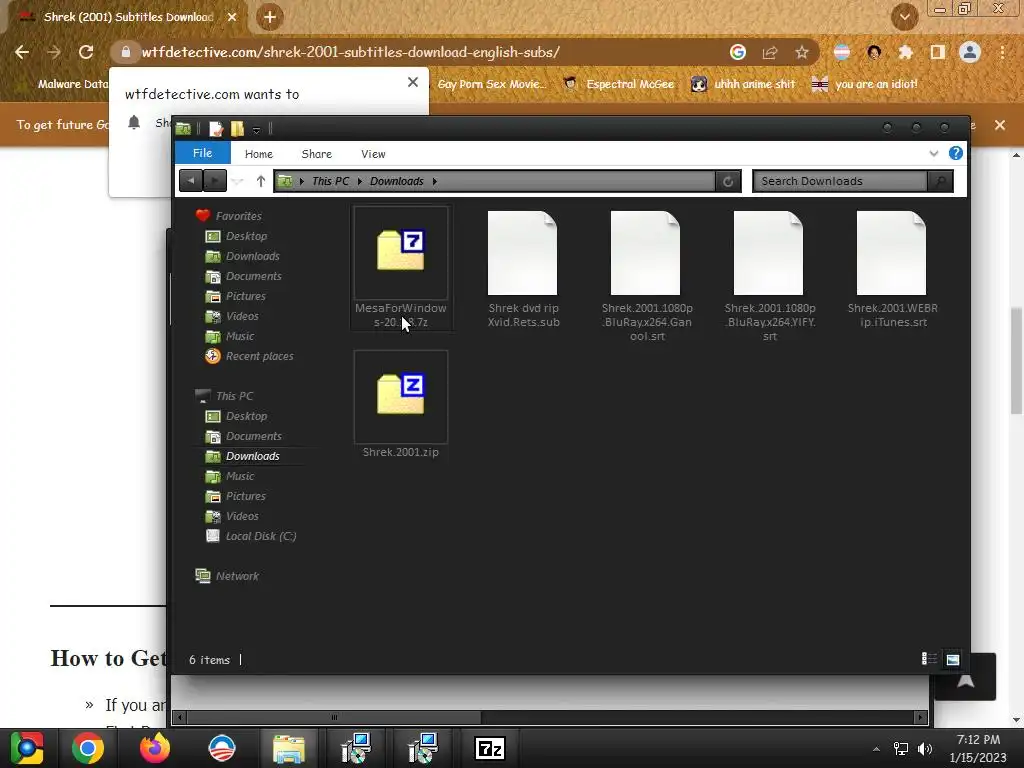Open the File ribbon tab
1024x768 pixels.
[202, 153]
